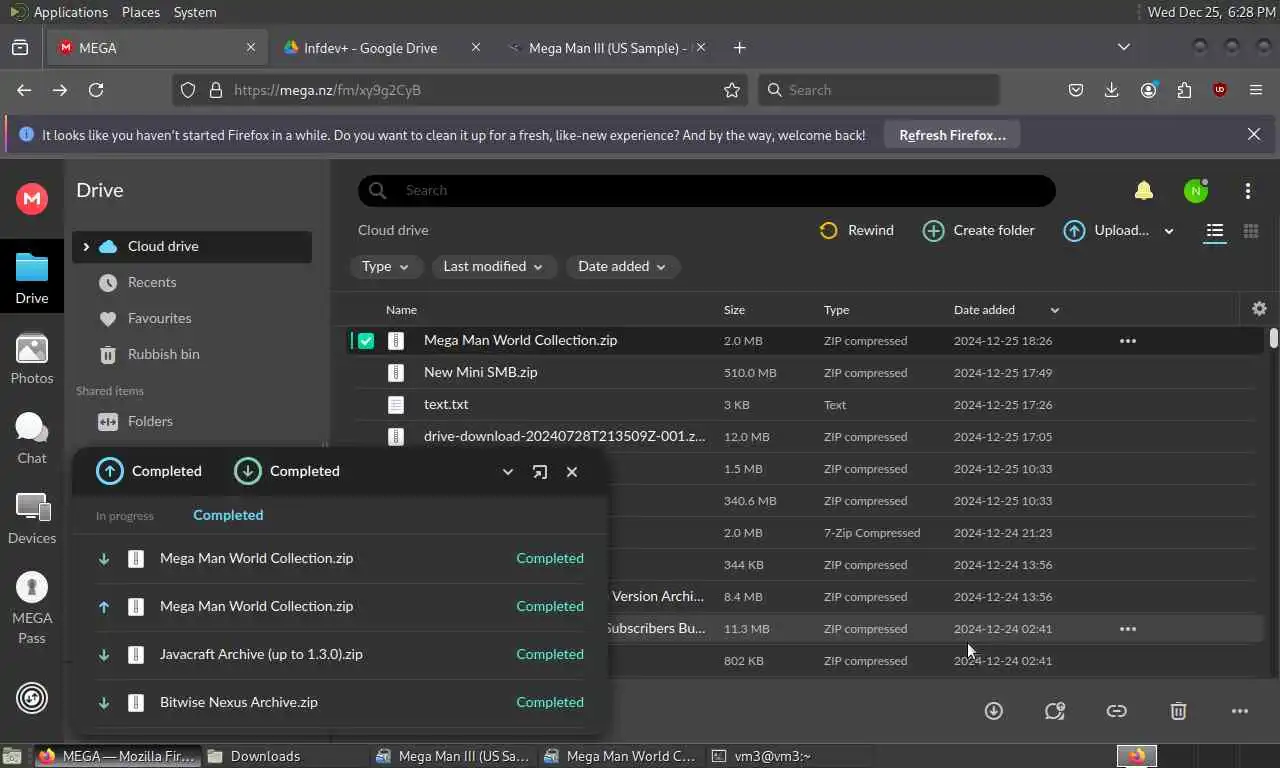Image resolution: width=1280 pixels, height=768 pixels.
Task: Open column settings gear
Action: [x=1259, y=309]
